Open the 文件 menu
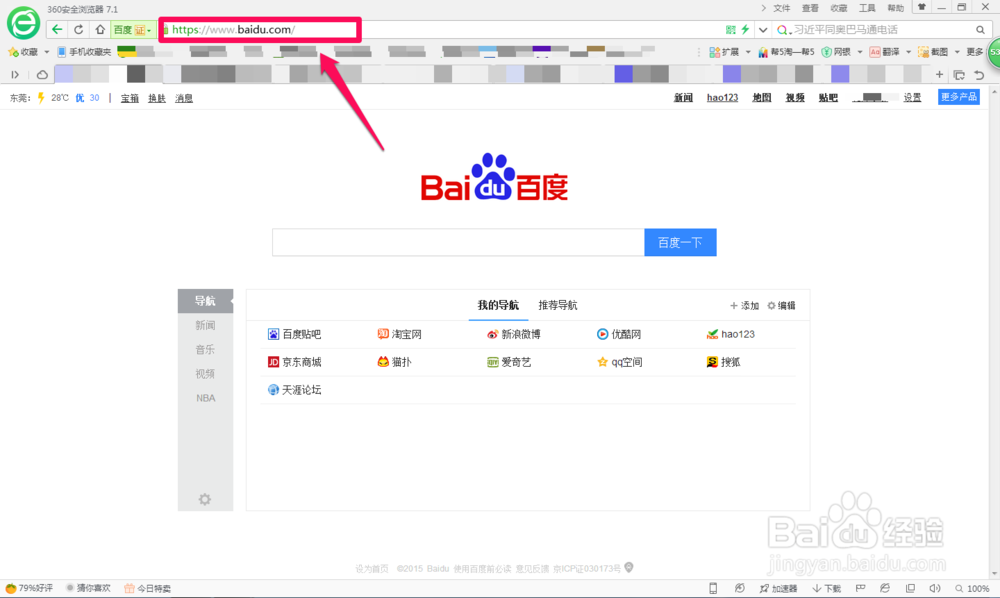The height and width of the screenshot is (598, 1000). point(781,8)
